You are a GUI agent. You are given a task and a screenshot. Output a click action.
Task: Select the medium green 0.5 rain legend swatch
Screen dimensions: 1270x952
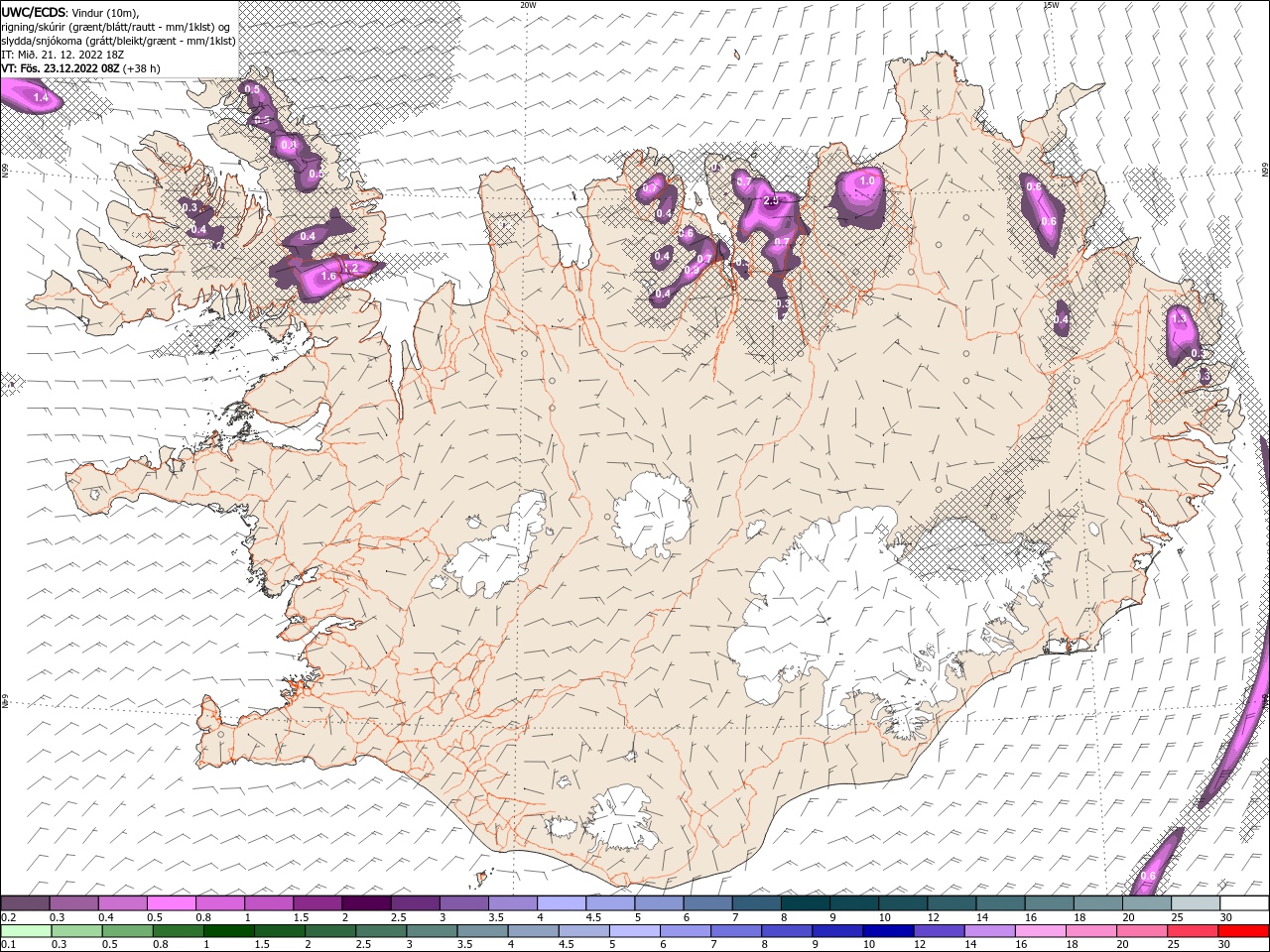click(x=128, y=930)
